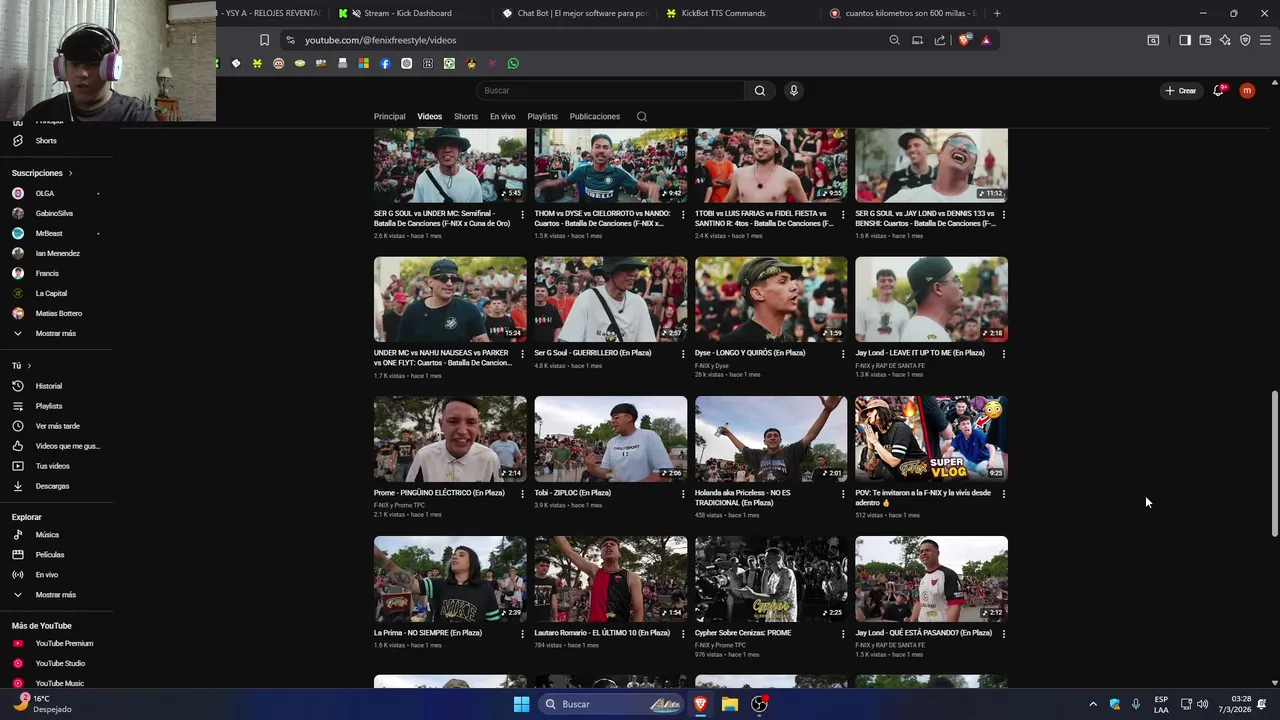Search within channel magnifier icon
Screen dimensions: 1280x720
[x=642, y=117]
